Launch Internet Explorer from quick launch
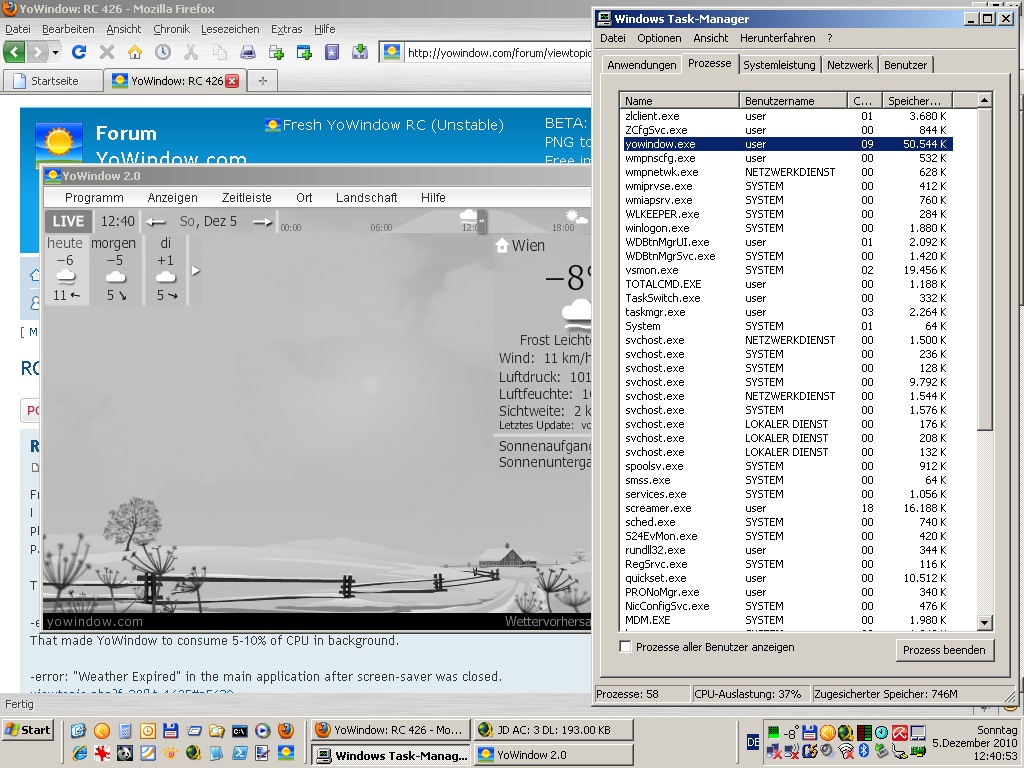Image resolution: width=1024 pixels, height=768 pixels. (x=79, y=753)
